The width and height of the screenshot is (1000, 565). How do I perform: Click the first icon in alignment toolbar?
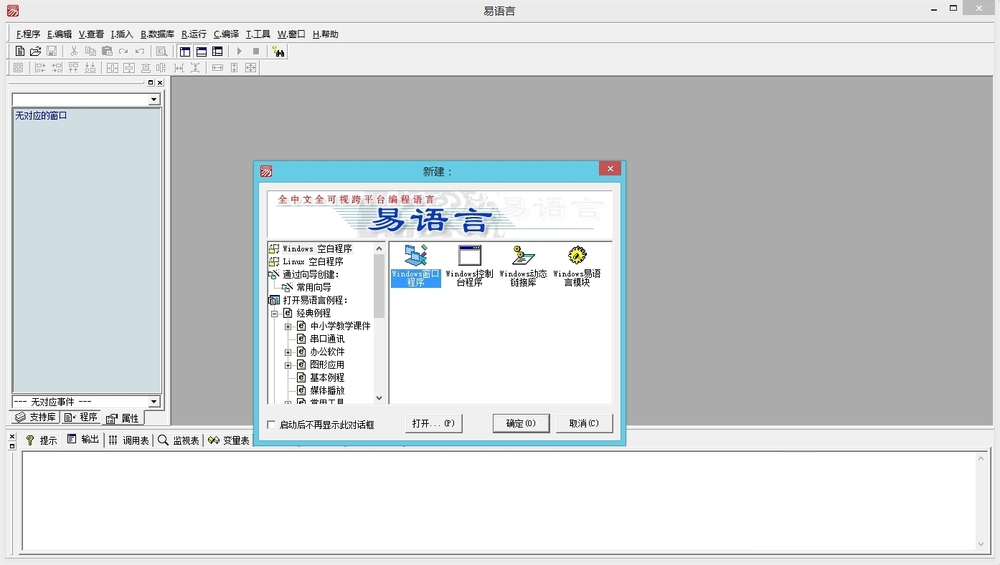pos(18,68)
